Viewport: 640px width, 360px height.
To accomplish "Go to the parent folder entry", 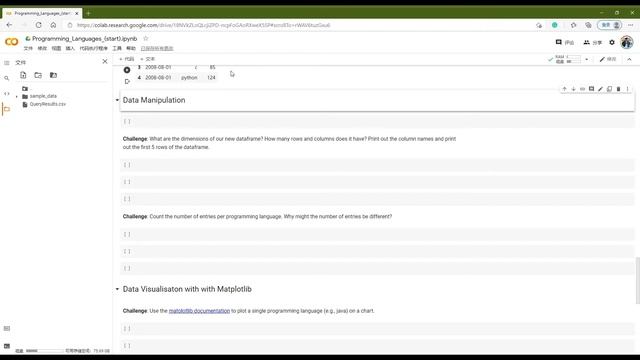I will click(26, 89).
